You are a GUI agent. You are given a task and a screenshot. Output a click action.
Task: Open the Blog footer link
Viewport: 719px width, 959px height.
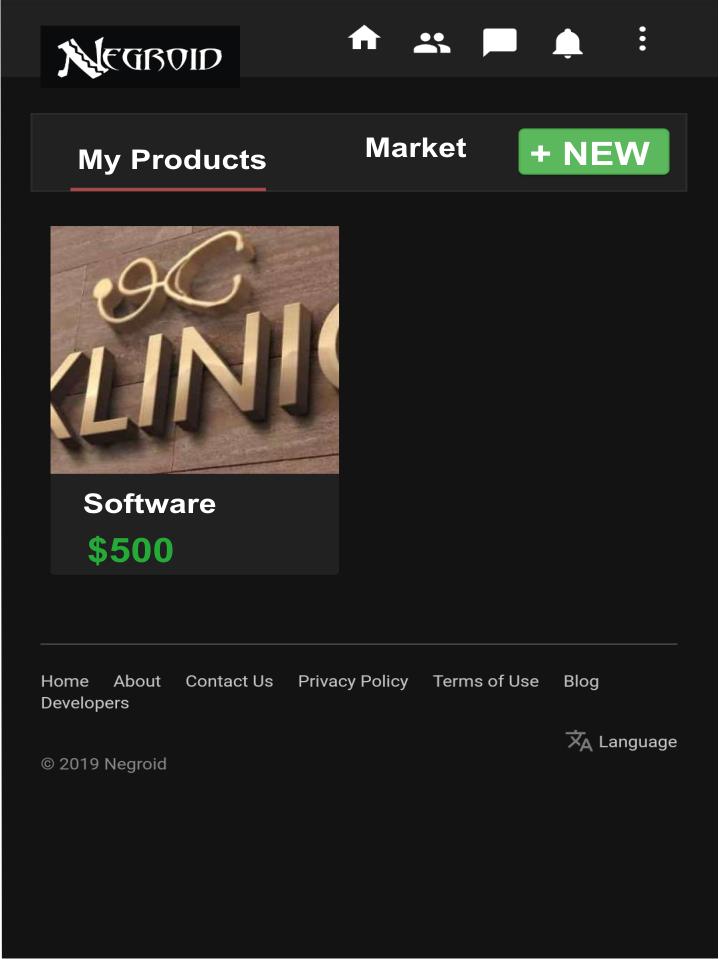[581, 681]
